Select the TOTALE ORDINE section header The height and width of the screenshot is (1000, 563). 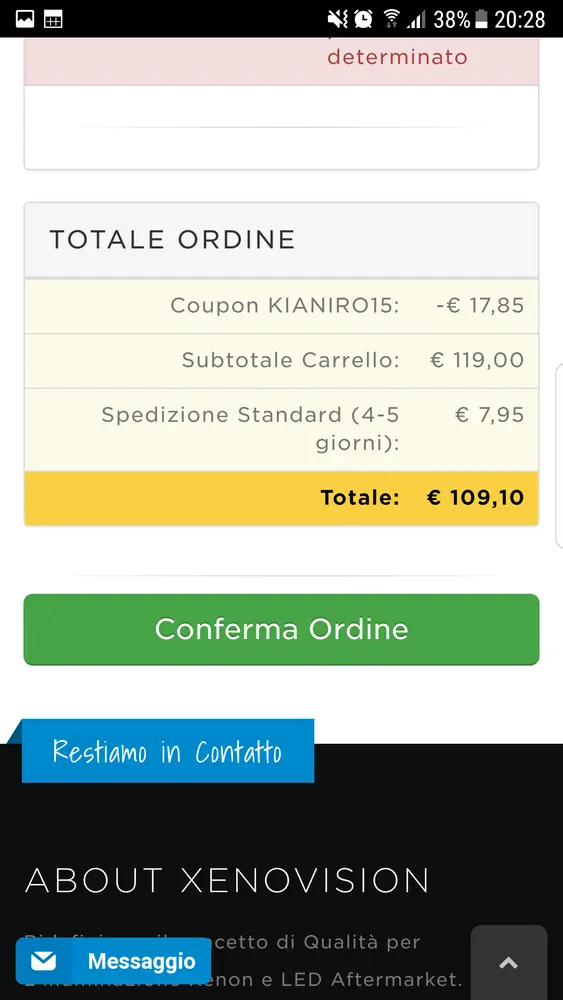point(281,240)
